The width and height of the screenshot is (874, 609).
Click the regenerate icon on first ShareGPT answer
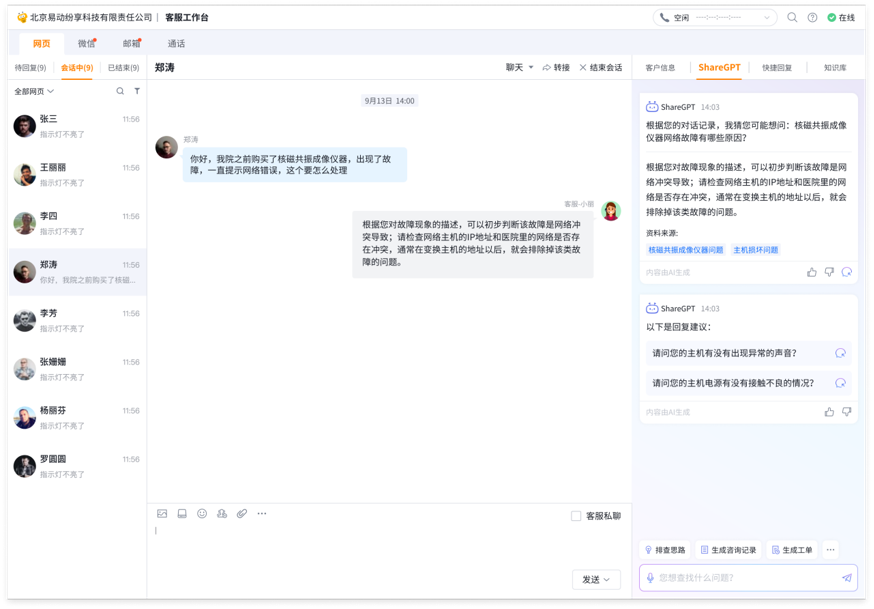click(847, 272)
